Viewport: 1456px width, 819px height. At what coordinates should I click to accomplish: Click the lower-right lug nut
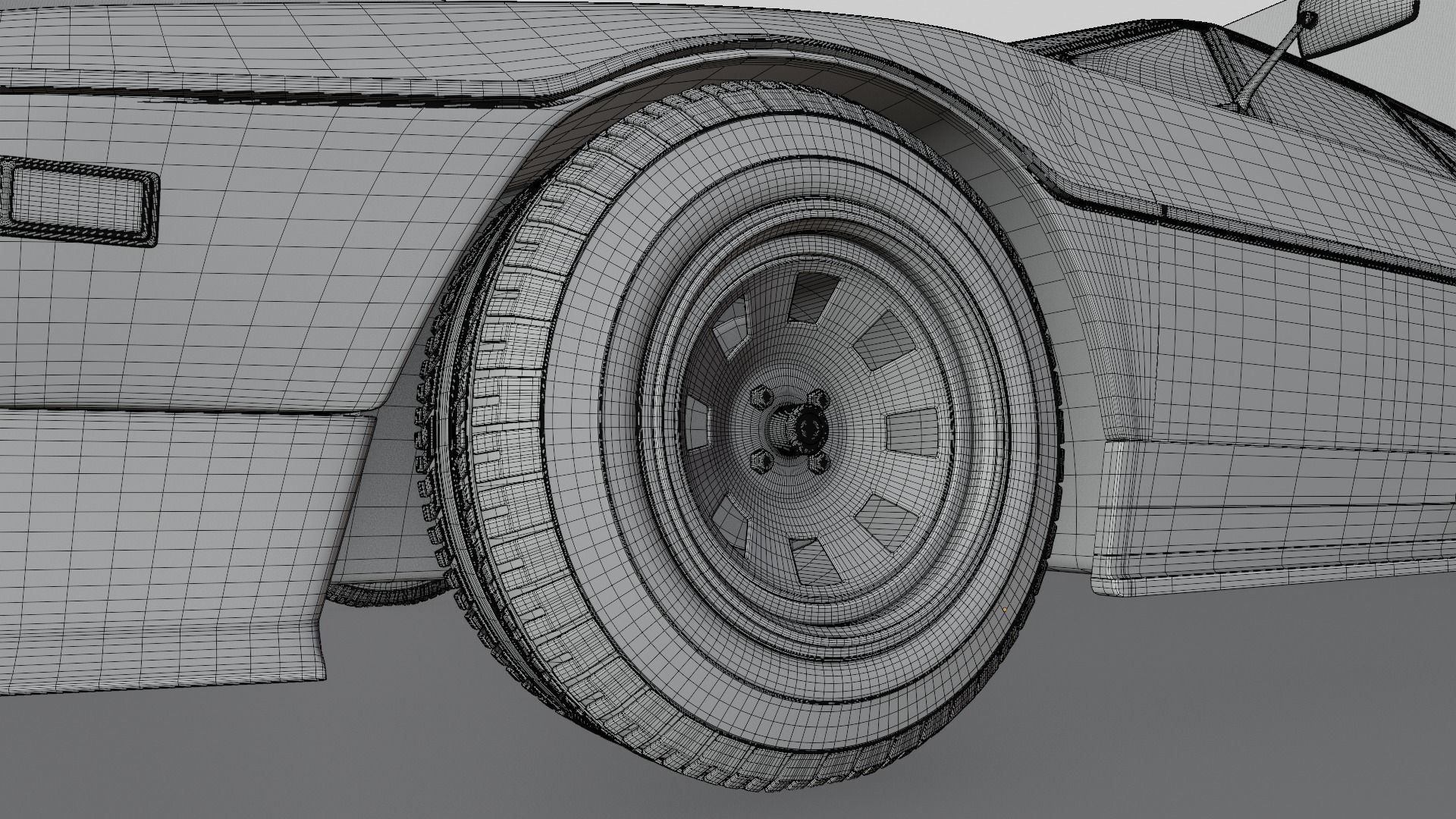817,462
